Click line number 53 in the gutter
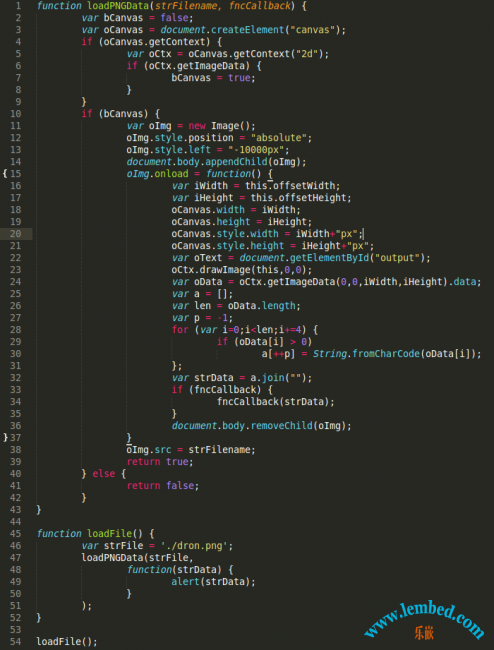Viewport: 494px width, 650px height. coord(15,630)
